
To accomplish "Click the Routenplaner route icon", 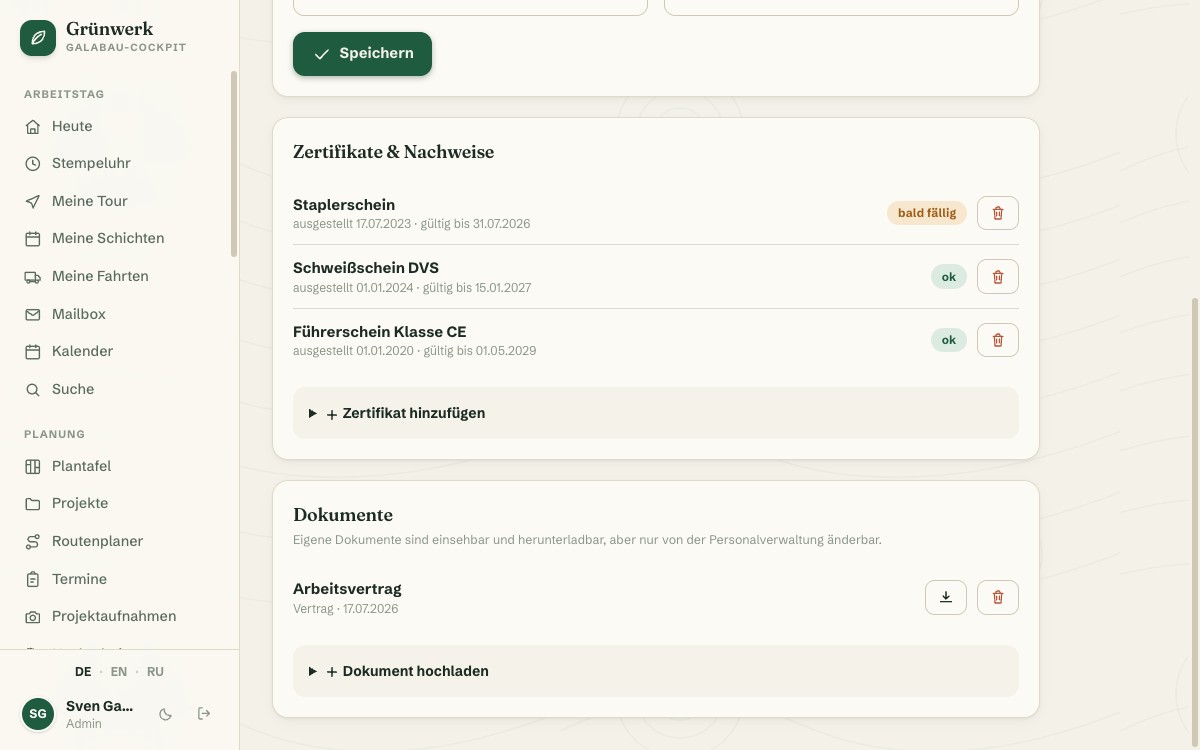I will (x=33, y=541).
